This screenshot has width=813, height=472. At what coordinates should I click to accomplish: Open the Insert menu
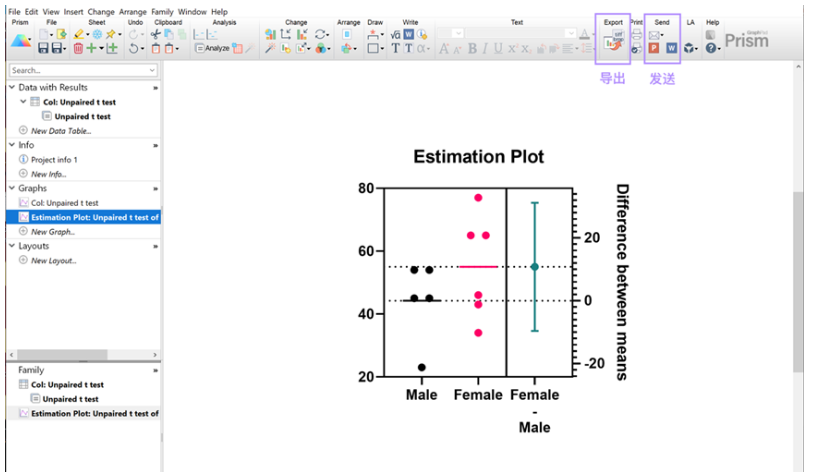tap(73, 11)
